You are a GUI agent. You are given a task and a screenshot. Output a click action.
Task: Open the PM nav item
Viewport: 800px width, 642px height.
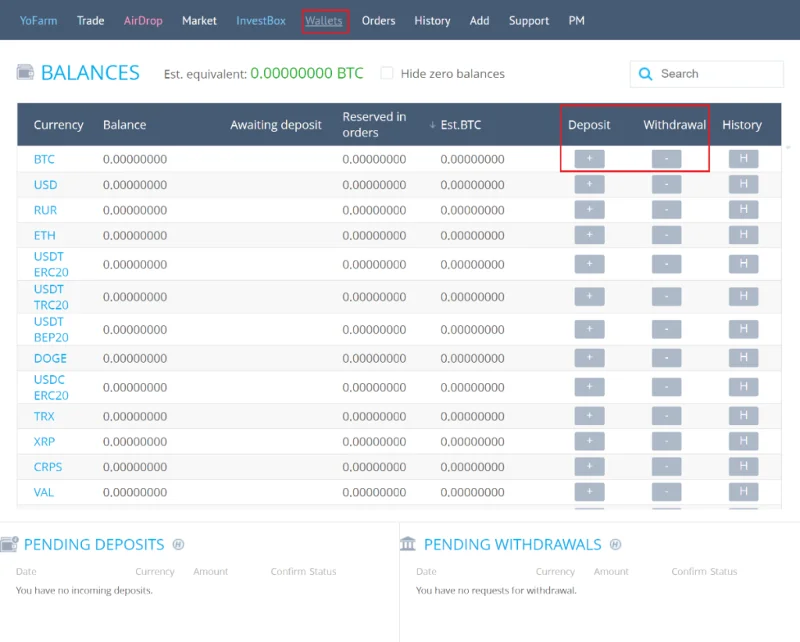coord(577,20)
